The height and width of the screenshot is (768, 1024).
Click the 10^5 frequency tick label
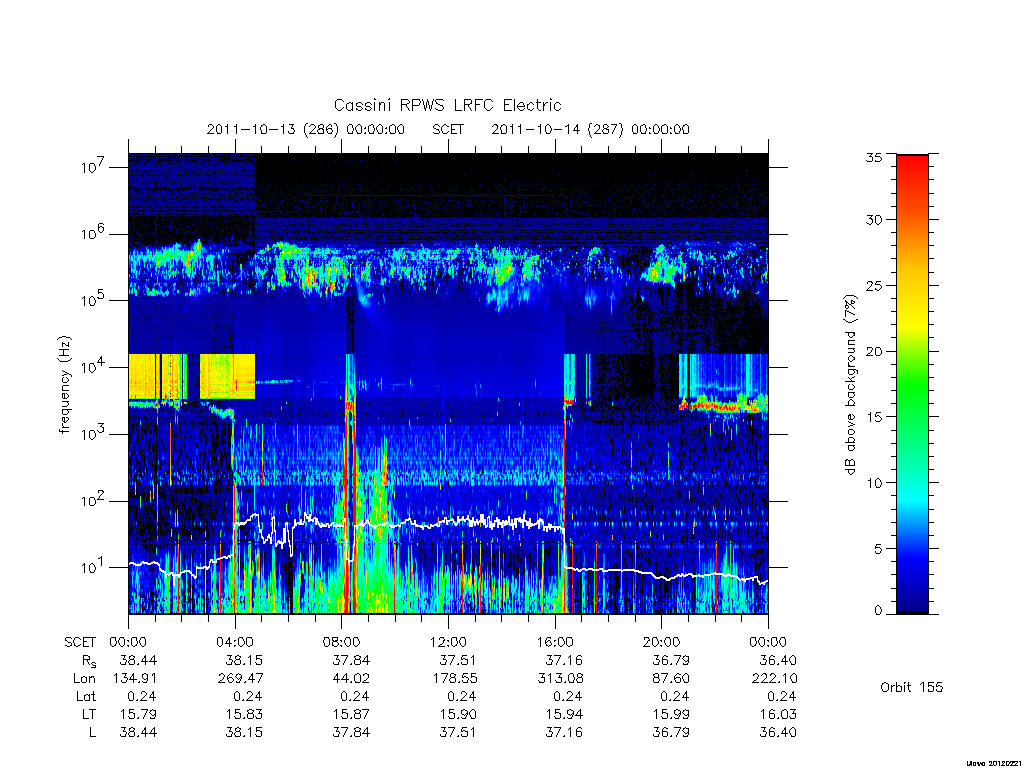(x=94, y=300)
